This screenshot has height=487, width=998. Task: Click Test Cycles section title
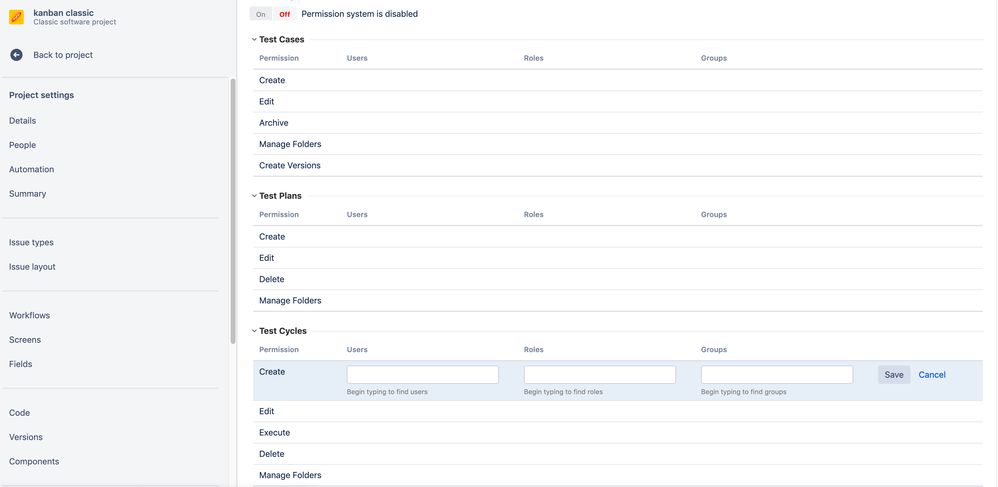(283, 331)
